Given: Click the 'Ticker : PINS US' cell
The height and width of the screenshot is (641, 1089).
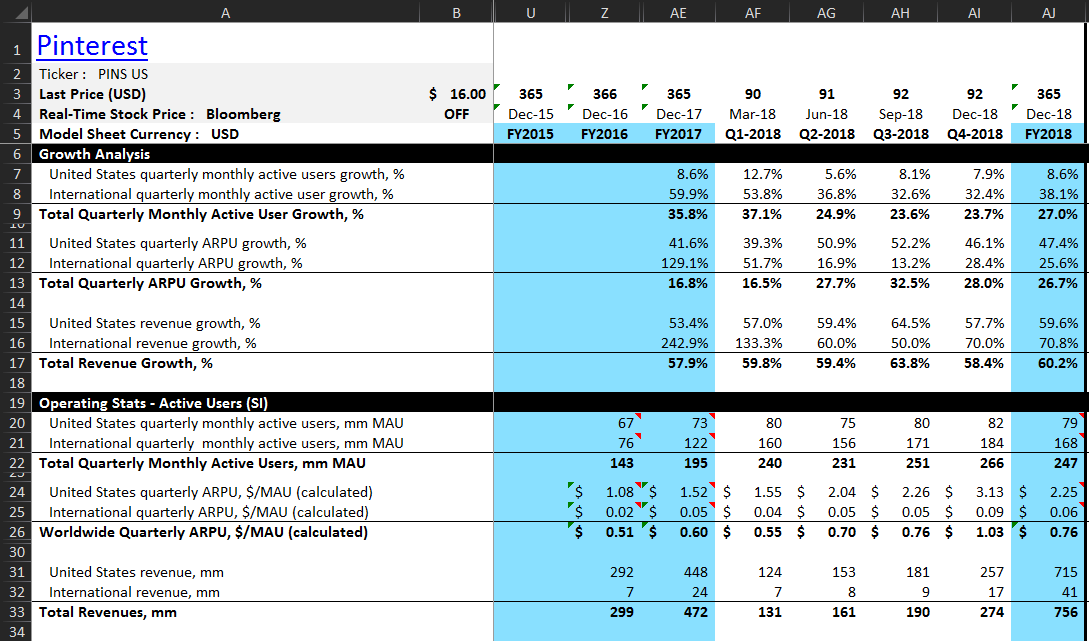Looking at the screenshot, I should pos(225,74).
